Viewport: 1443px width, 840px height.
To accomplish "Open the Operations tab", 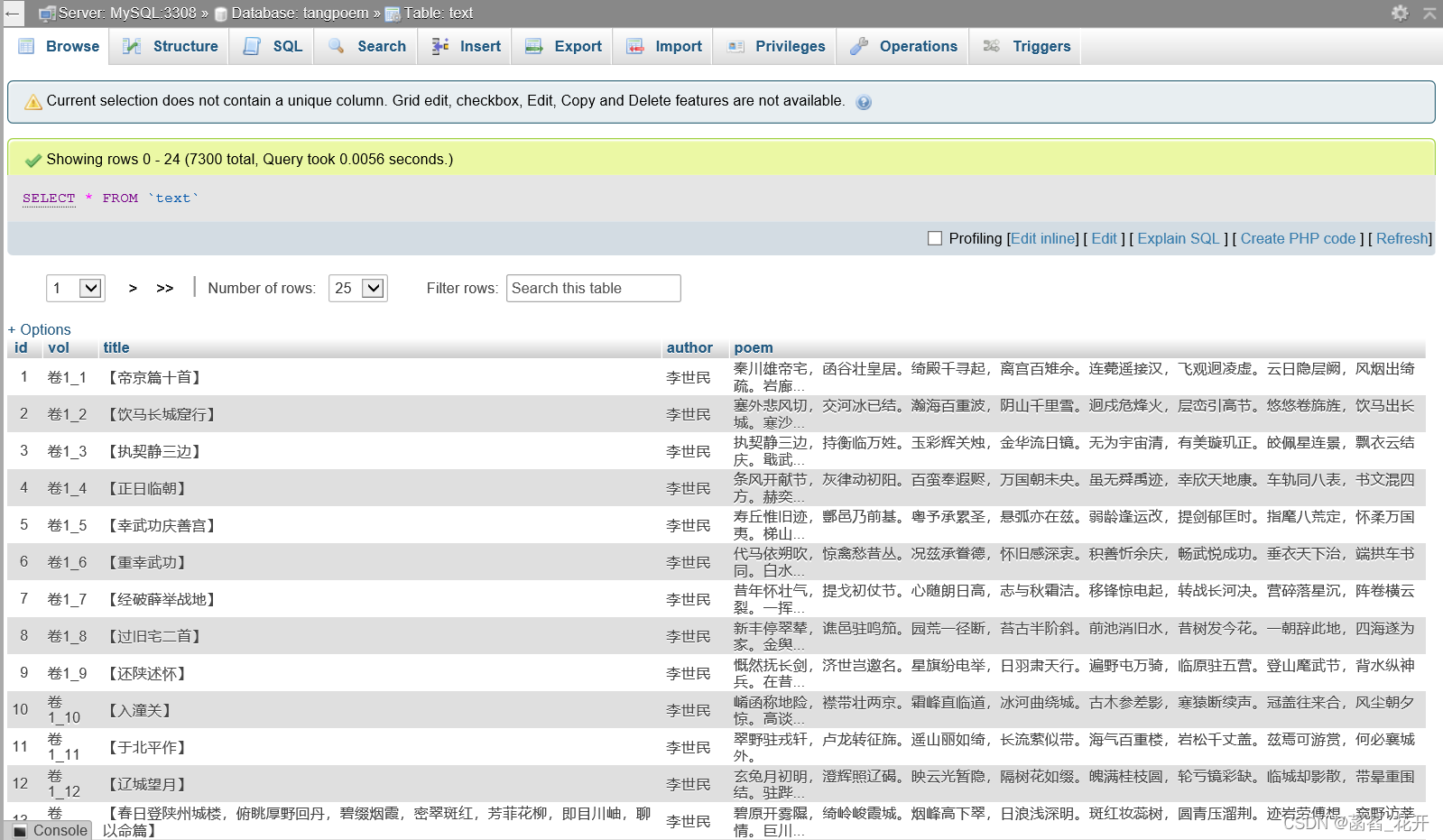I will click(x=903, y=46).
